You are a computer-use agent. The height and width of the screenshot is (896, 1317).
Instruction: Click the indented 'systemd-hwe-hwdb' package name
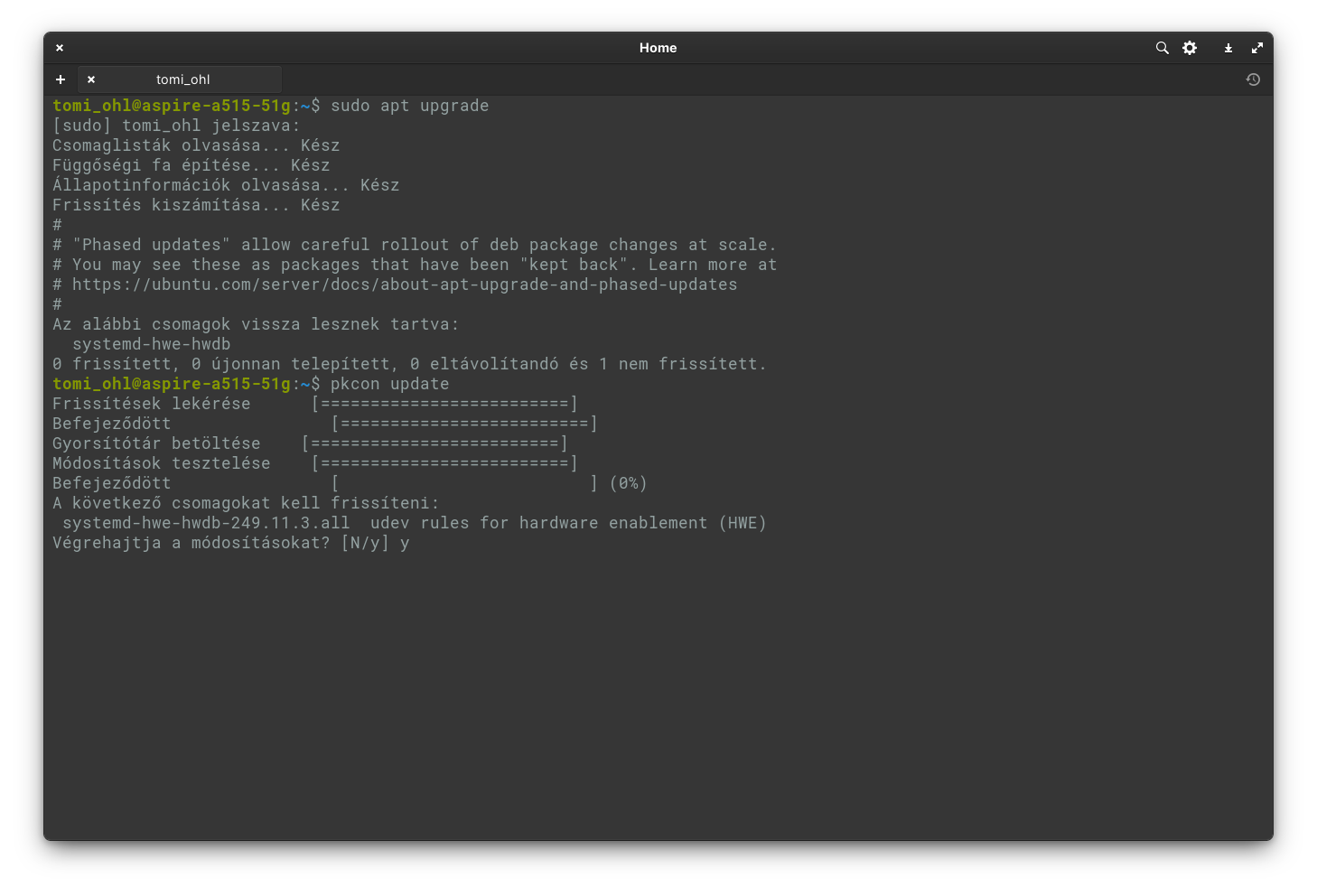click(152, 344)
